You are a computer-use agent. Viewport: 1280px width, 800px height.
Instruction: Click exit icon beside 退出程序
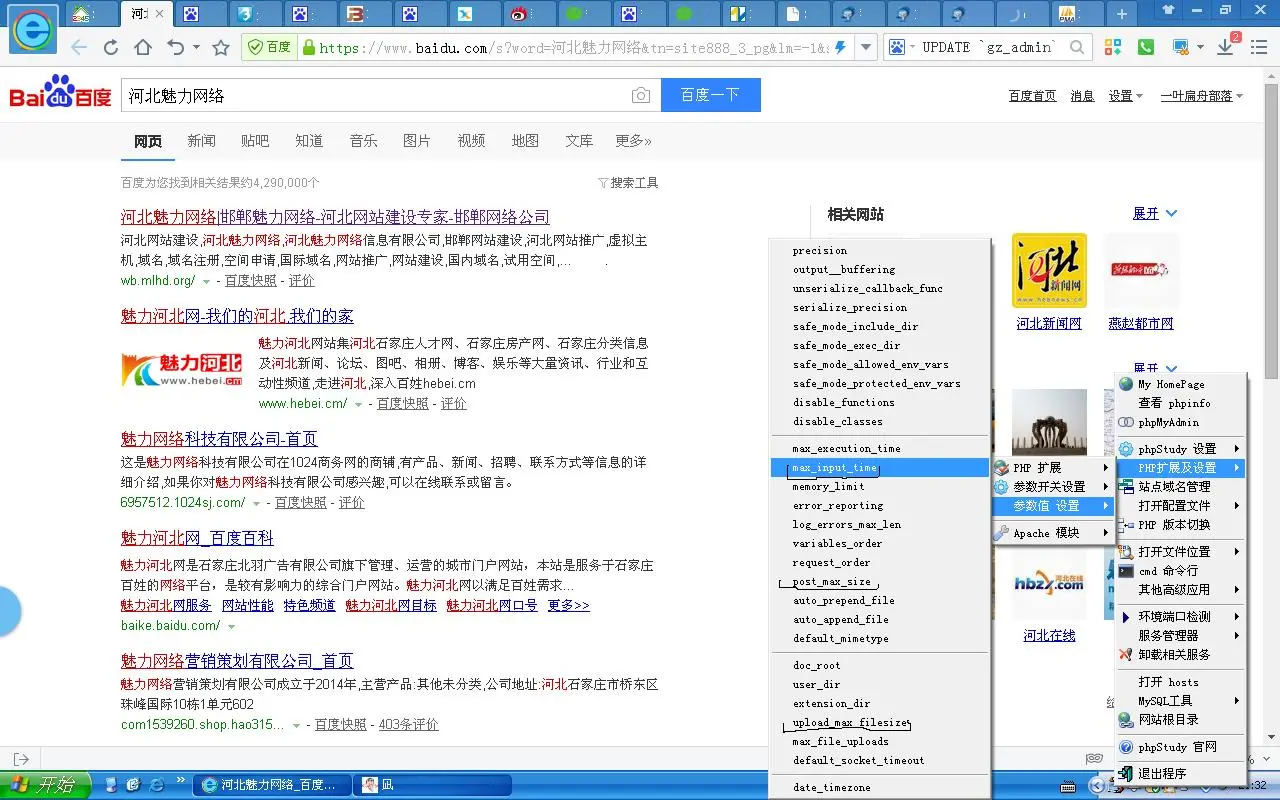pyautogui.click(x=1126, y=774)
